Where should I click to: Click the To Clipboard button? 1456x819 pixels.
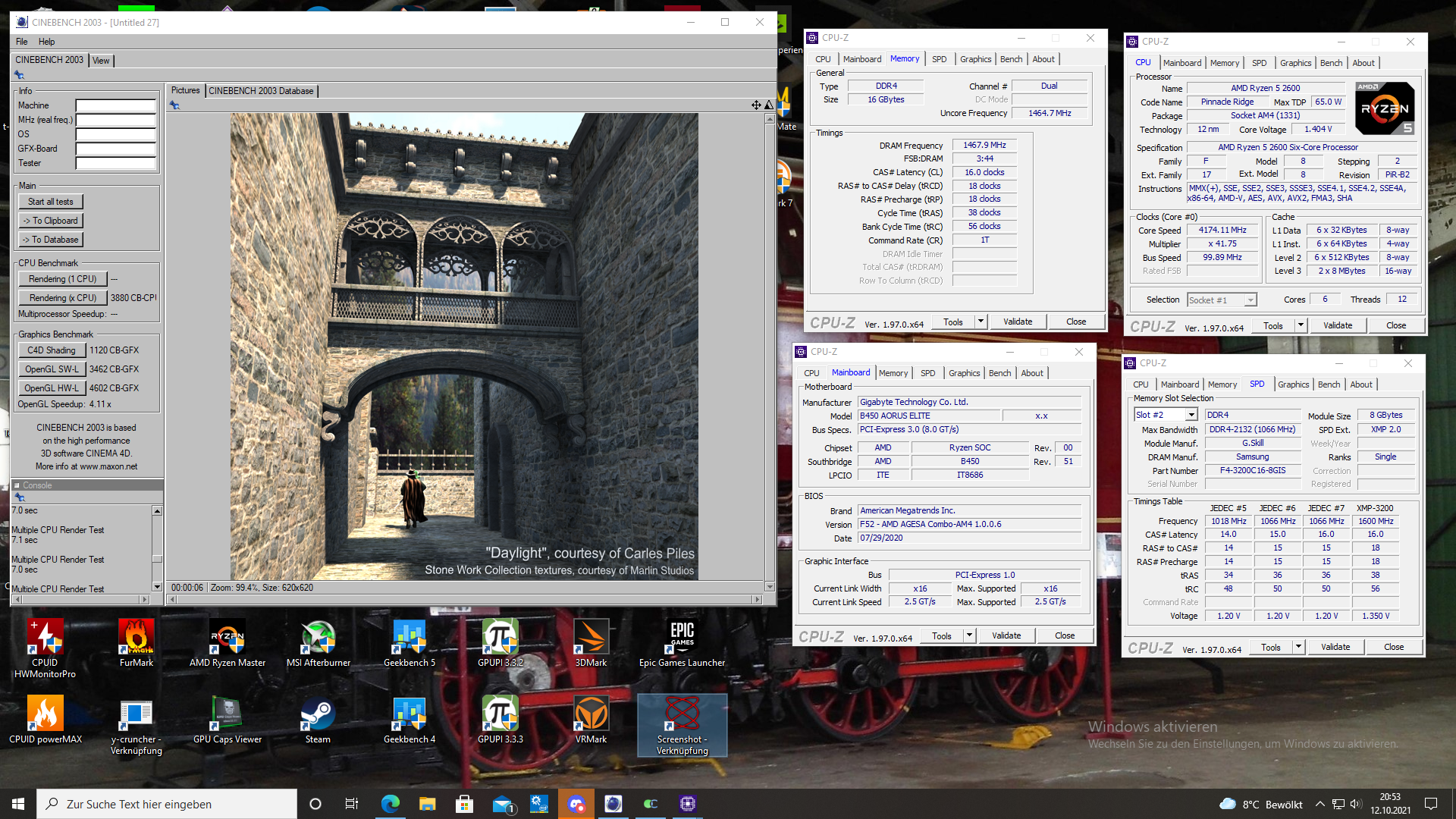pyautogui.click(x=51, y=221)
